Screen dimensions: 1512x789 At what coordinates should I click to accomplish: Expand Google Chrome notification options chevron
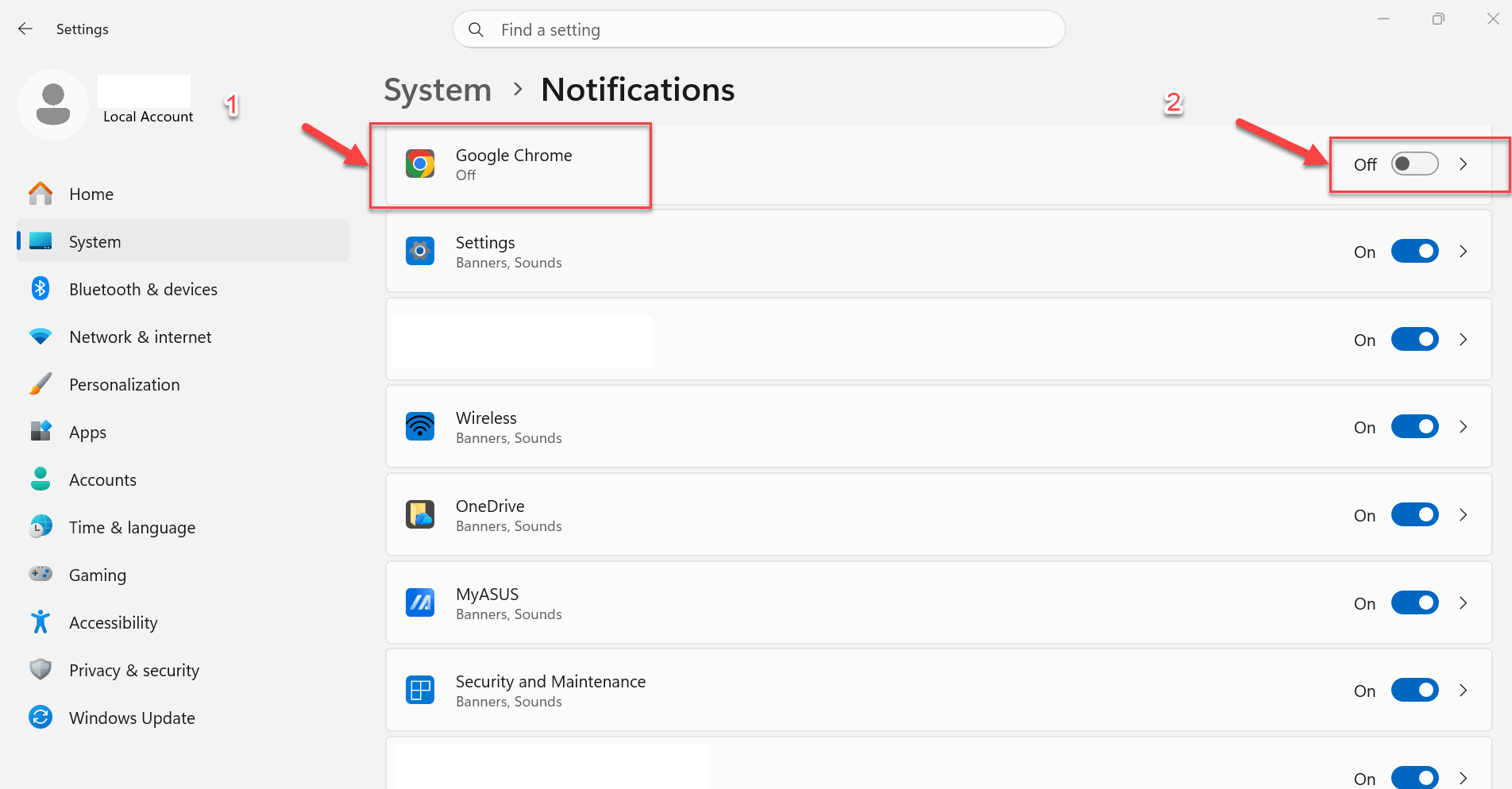coord(1464,164)
